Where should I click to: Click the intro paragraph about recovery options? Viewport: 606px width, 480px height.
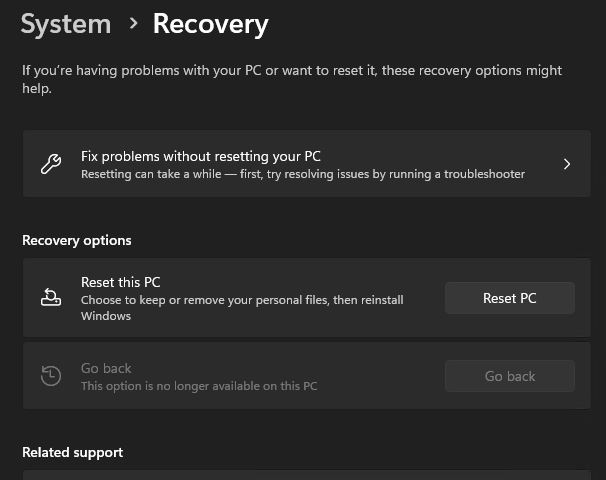pyautogui.click(x=292, y=79)
